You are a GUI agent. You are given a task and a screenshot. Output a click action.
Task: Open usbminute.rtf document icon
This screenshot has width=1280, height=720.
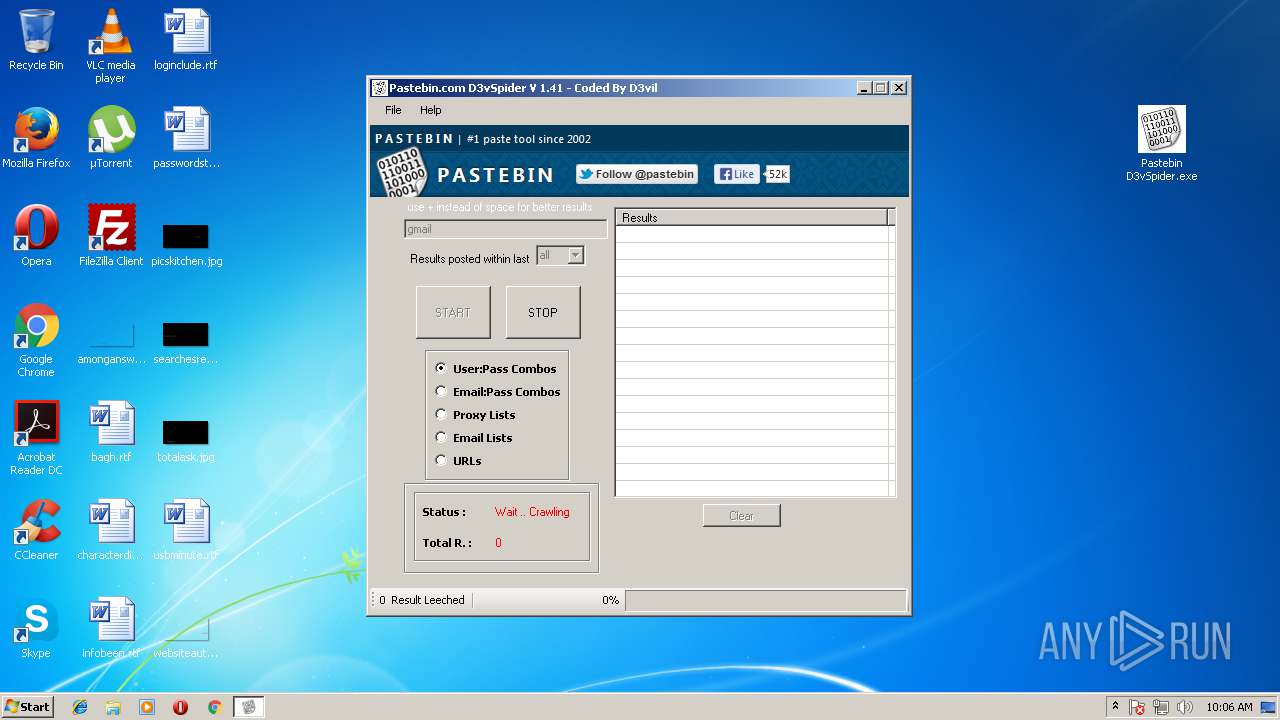(x=186, y=530)
